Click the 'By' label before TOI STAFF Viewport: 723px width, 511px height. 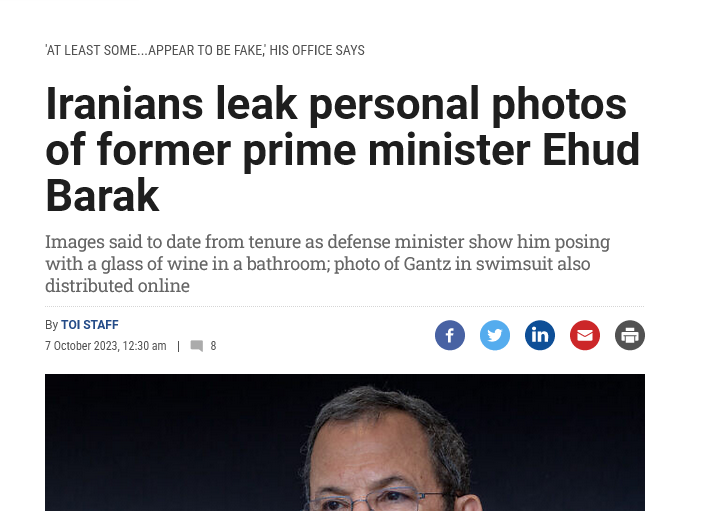pos(51,325)
